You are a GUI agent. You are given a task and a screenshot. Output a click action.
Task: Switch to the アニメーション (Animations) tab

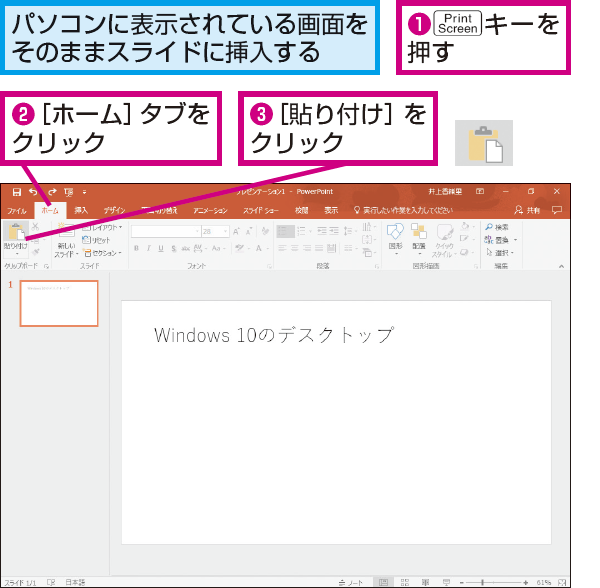point(210,210)
